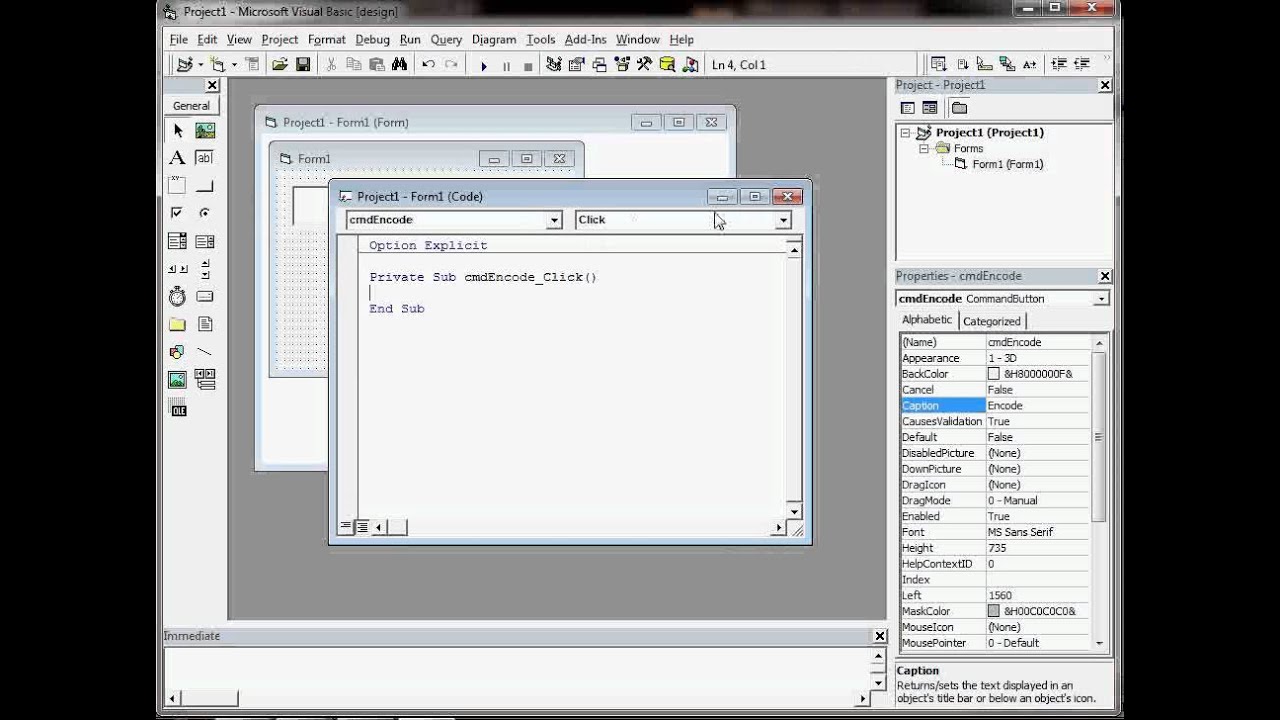Select the Height property value 735
1280x720 pixels.
click(1038, 548)
